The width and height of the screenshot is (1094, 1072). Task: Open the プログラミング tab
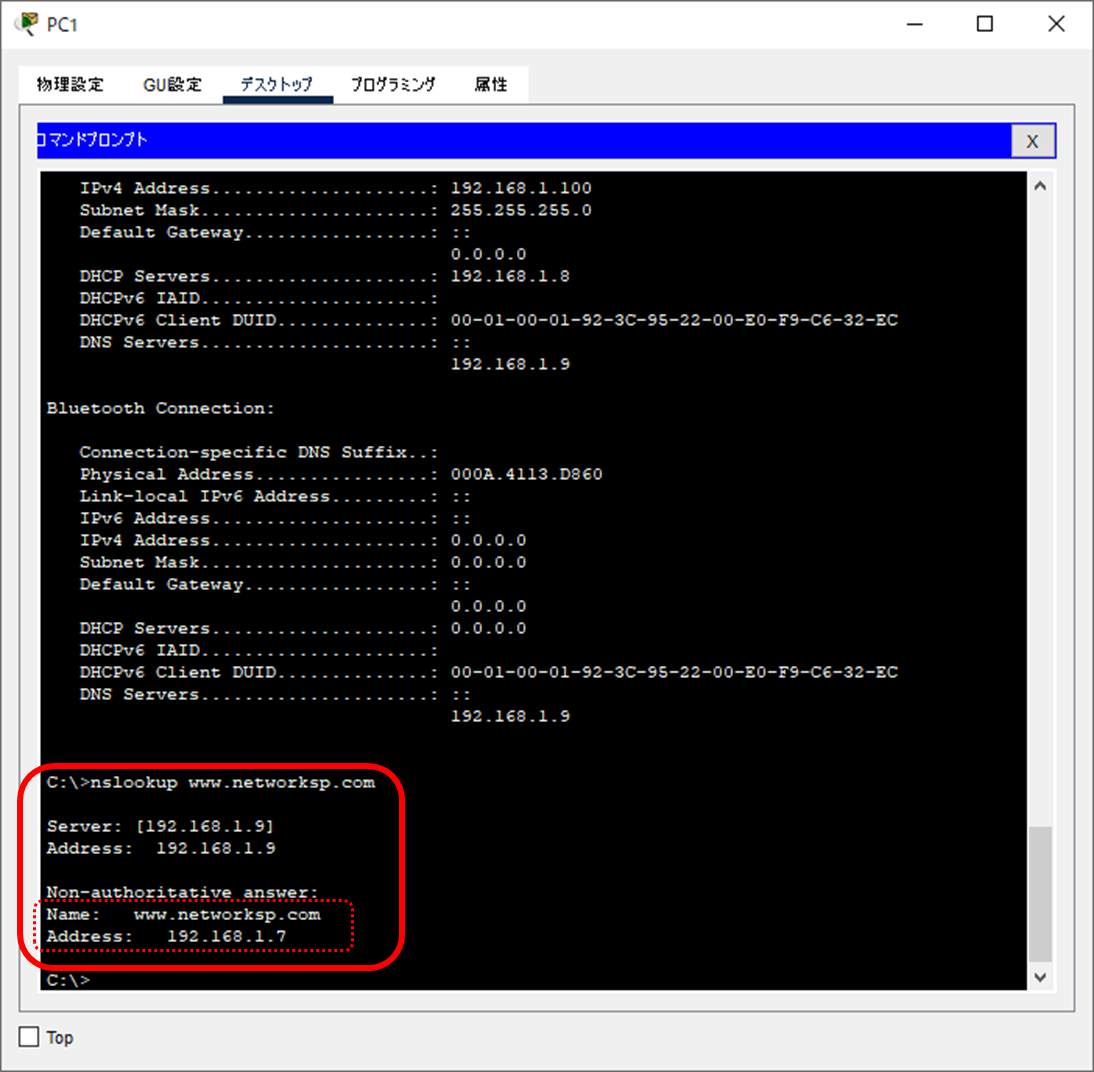pyautogui.click(x=393, y=84)
